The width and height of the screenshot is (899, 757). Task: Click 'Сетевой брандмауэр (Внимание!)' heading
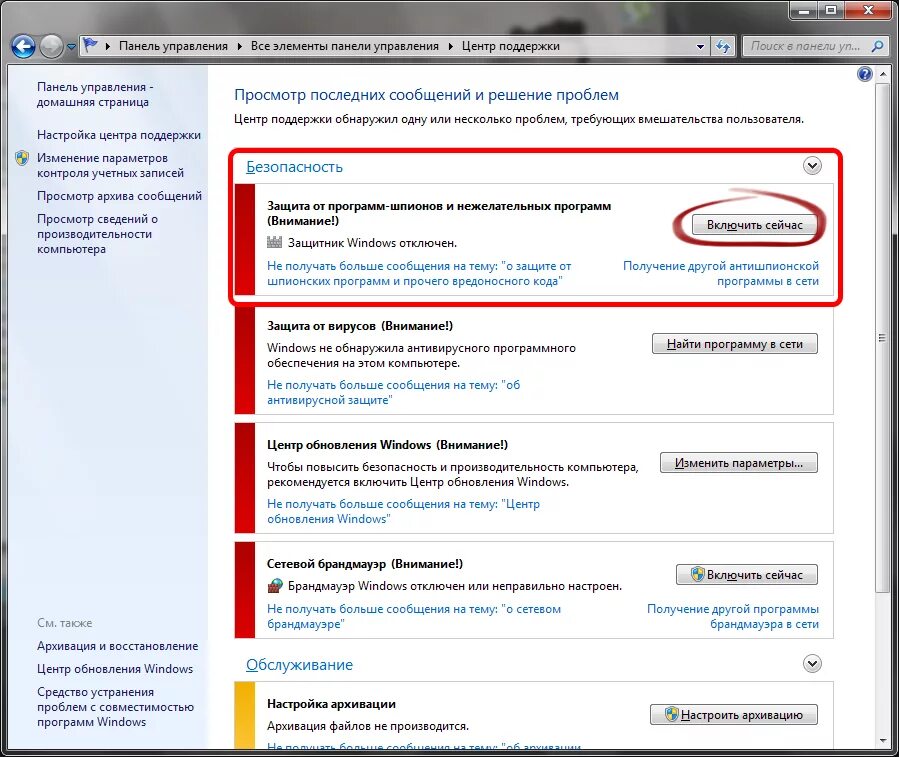click(x=365, y=564)
